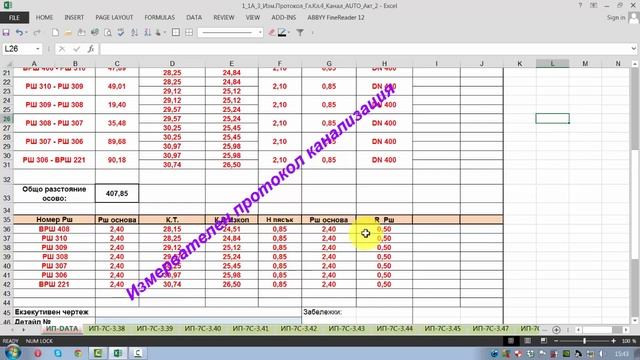The width and height of the screenshot is (640, 360).
Task: Sort descending Z to A
Action: coord(147,33)
